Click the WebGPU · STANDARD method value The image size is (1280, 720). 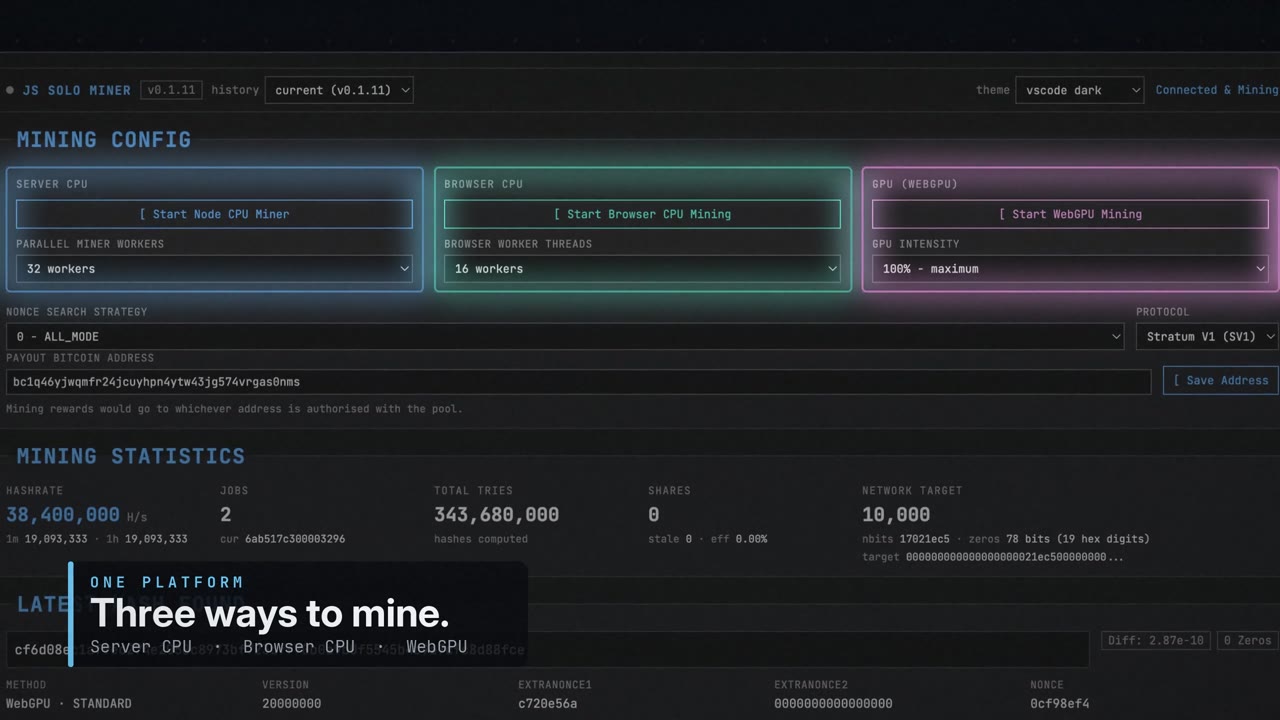click(x=69, y=704)
